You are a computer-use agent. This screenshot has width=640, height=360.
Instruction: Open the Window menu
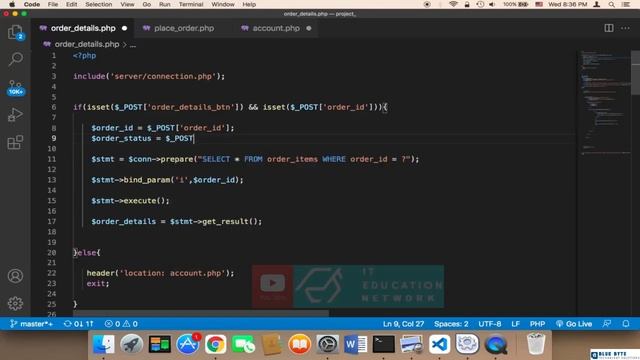(x=223, y=4)
